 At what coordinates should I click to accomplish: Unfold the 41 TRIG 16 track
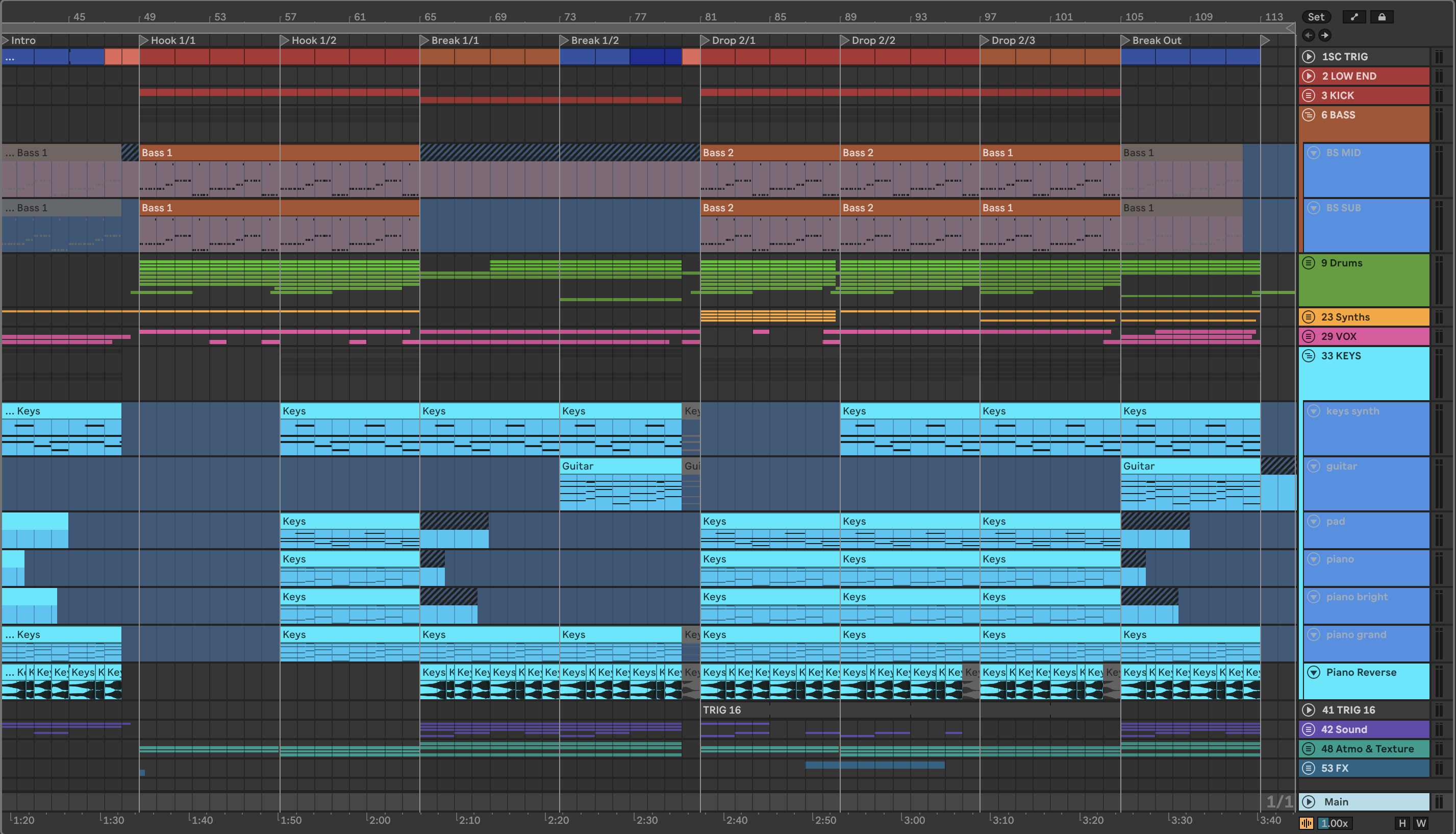(1308, 709)
